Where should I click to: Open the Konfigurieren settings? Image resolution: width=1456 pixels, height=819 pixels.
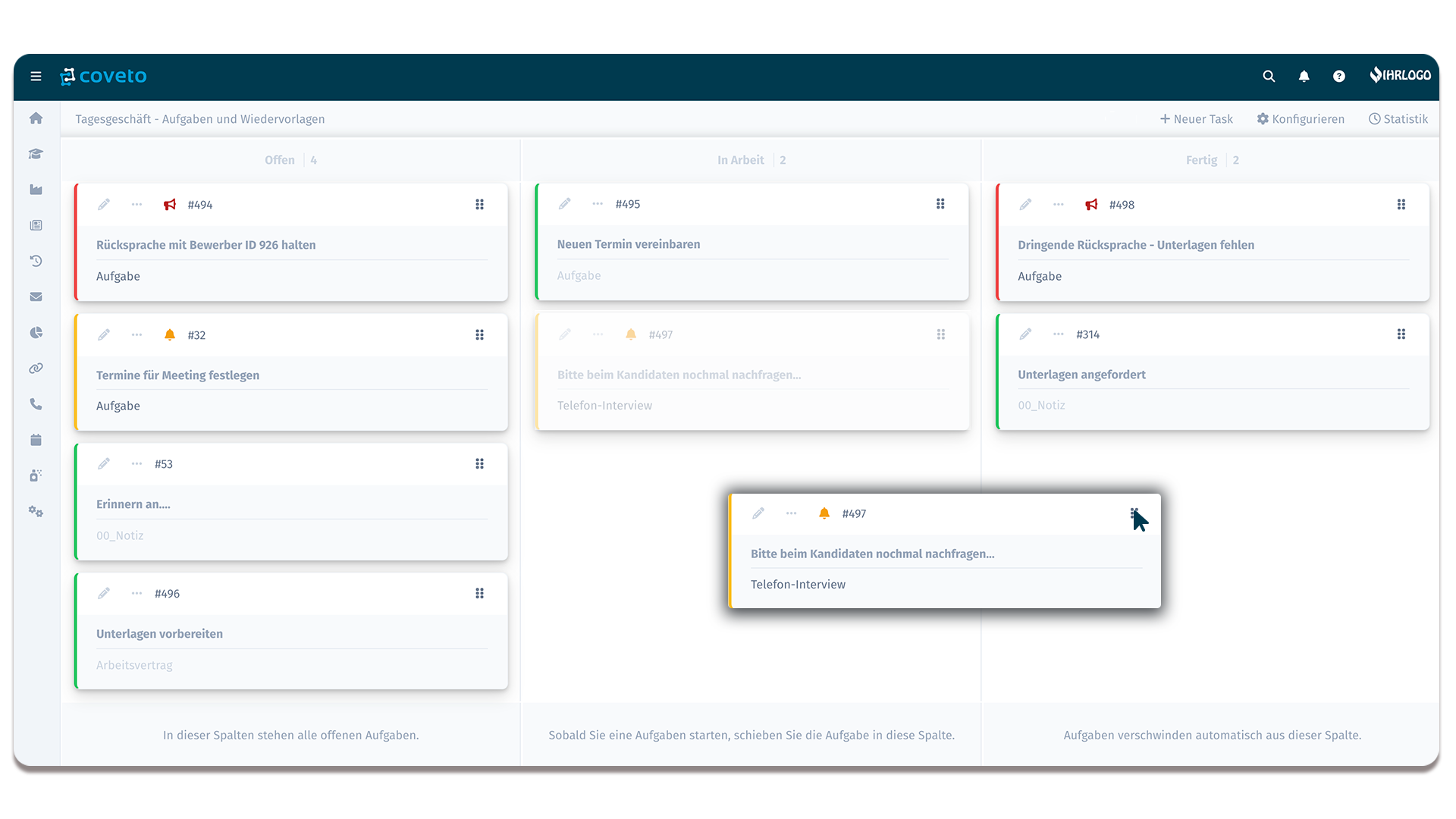[x=1301, y=118]
